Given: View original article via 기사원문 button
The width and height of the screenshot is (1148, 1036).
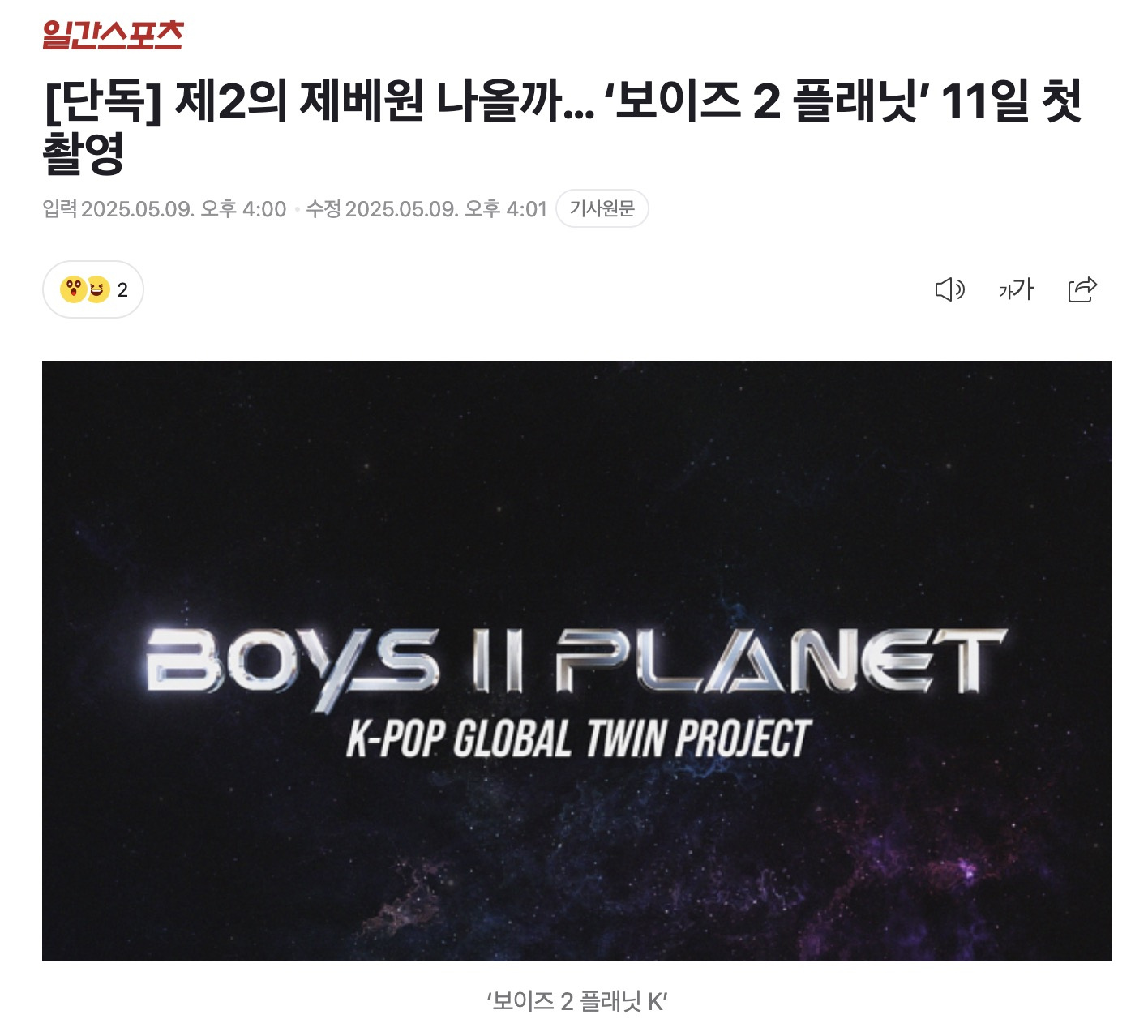Looking at the screenshot, I should (602, 208).
